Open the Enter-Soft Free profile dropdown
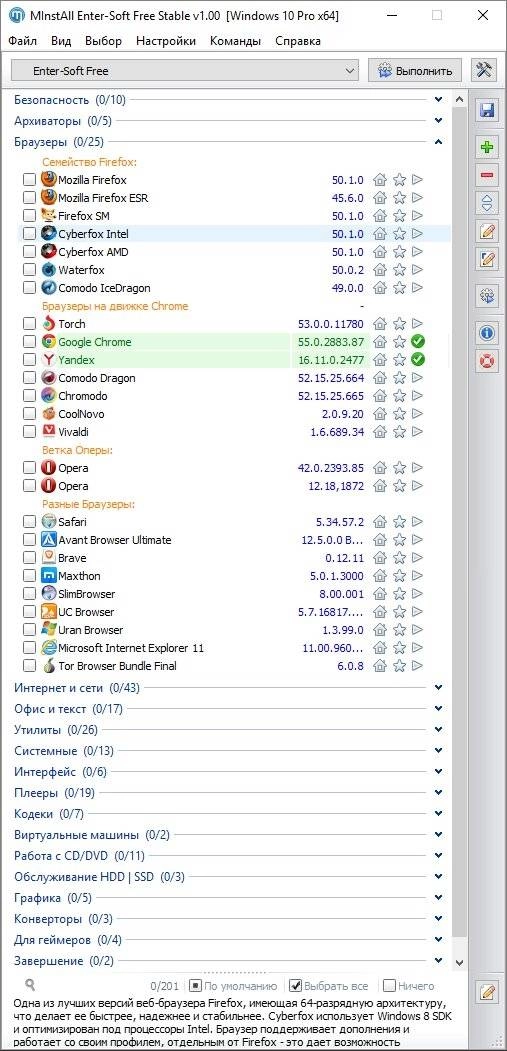507x1051 pixels. point(185,70)
